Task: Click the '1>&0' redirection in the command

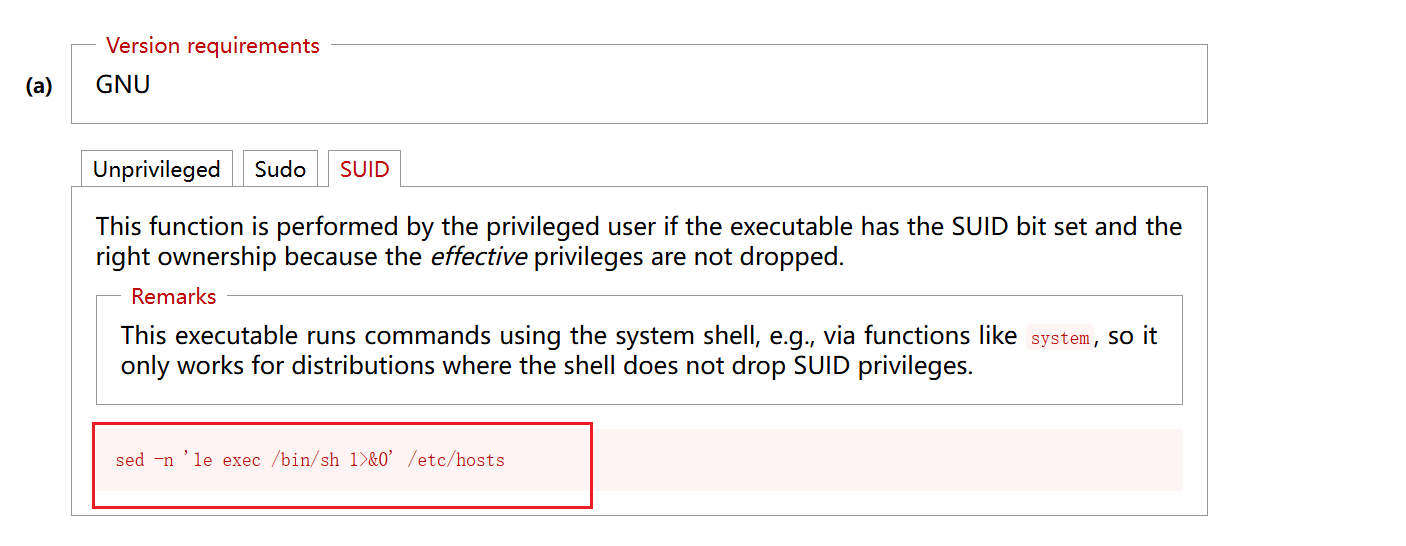Action: point(370,461)
